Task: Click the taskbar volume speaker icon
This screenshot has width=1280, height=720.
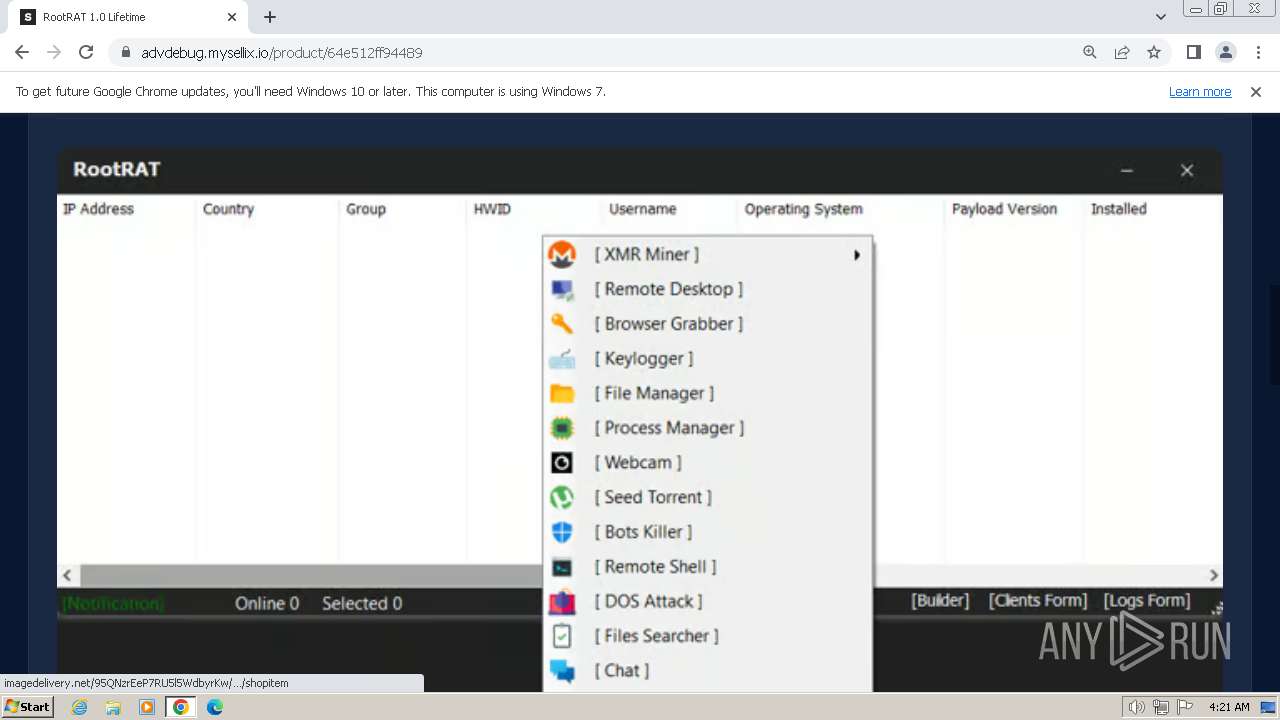Action: pos(1136,707)
